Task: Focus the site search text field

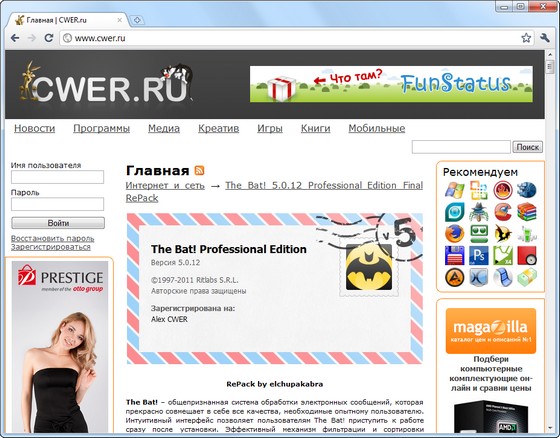Action: click(x=461, y=147)
